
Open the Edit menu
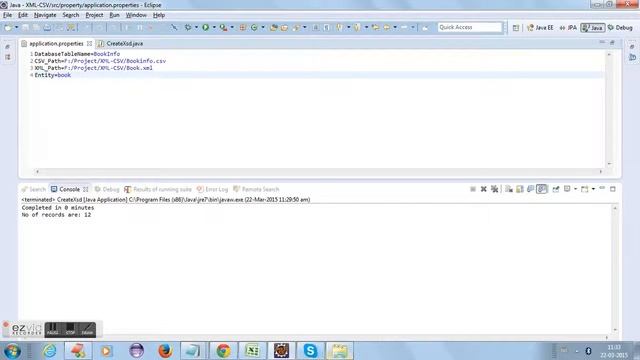tap(23, 15)
